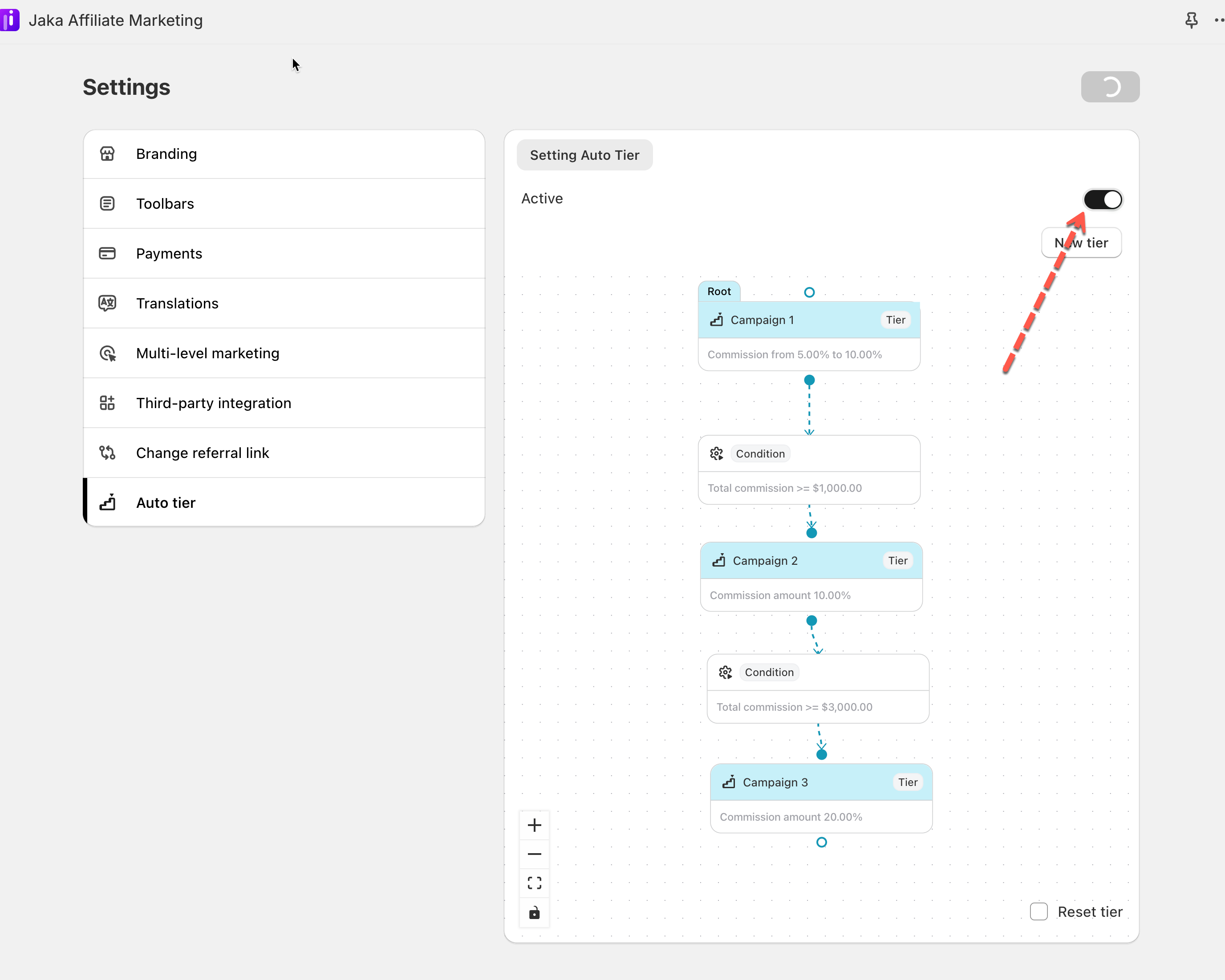Click the Setting Auto Tier tab
This screenshot has height=980, width=1225.
click(x=584, y=155)
